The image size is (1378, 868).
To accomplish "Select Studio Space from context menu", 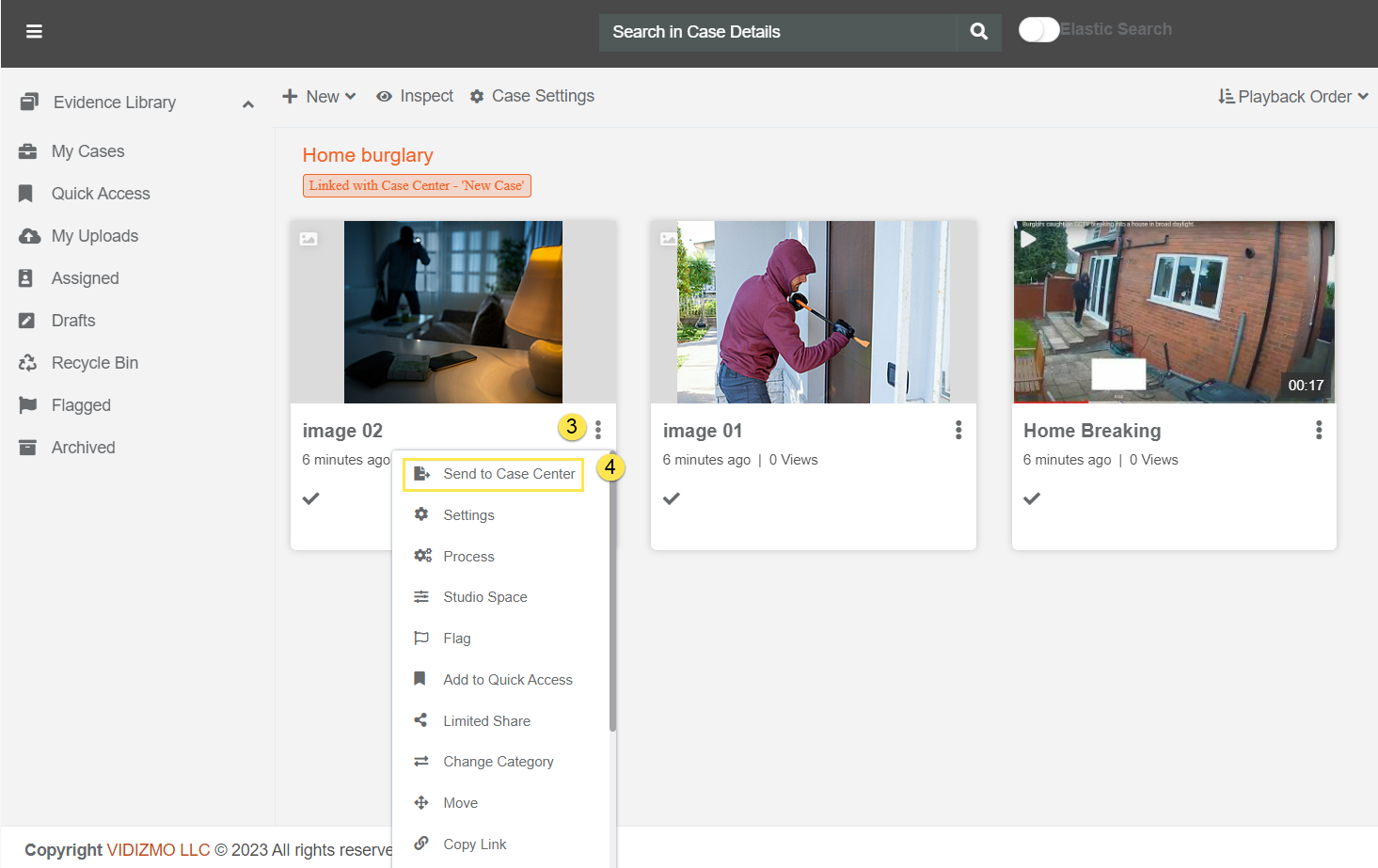I will point(484,597).
